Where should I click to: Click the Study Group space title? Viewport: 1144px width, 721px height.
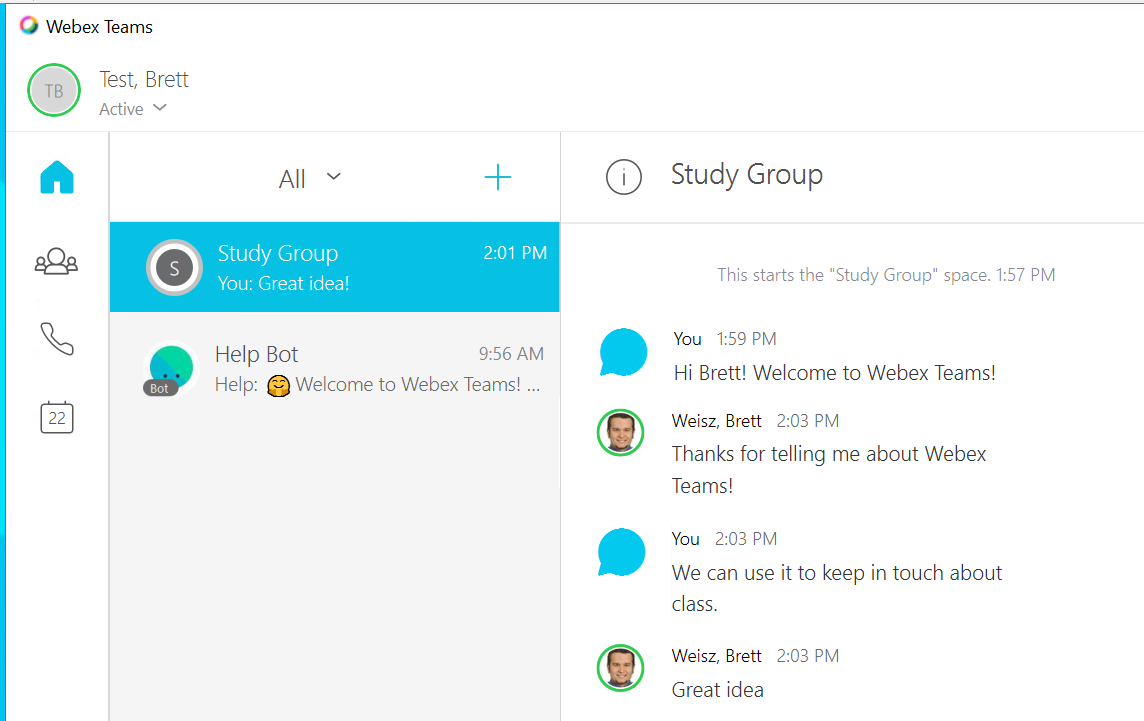tap(746, 175)
